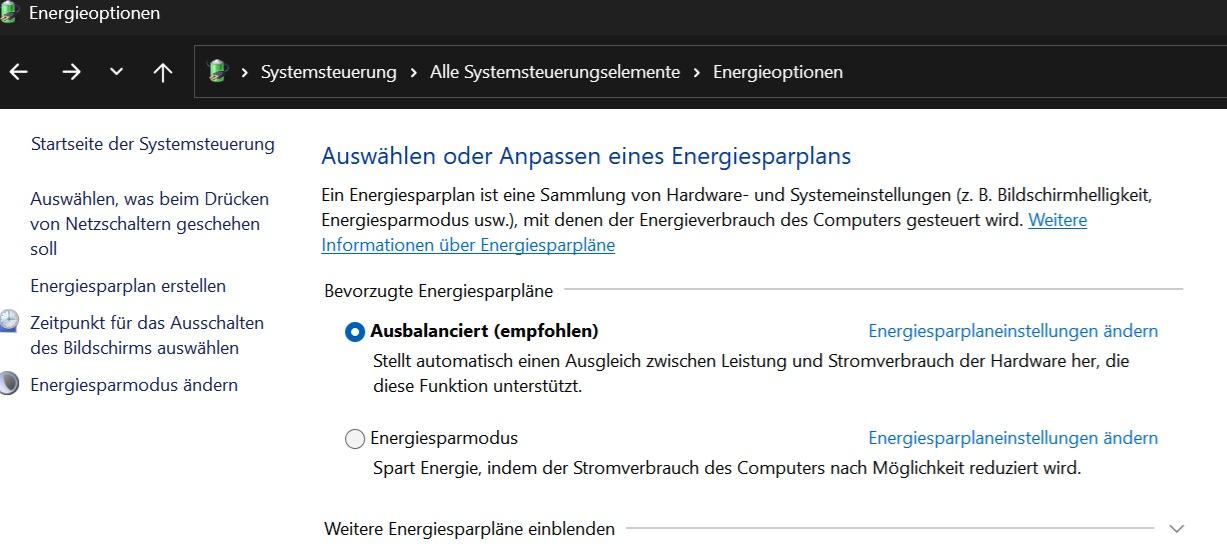Click the battery icon in address bar

[217, 71]
